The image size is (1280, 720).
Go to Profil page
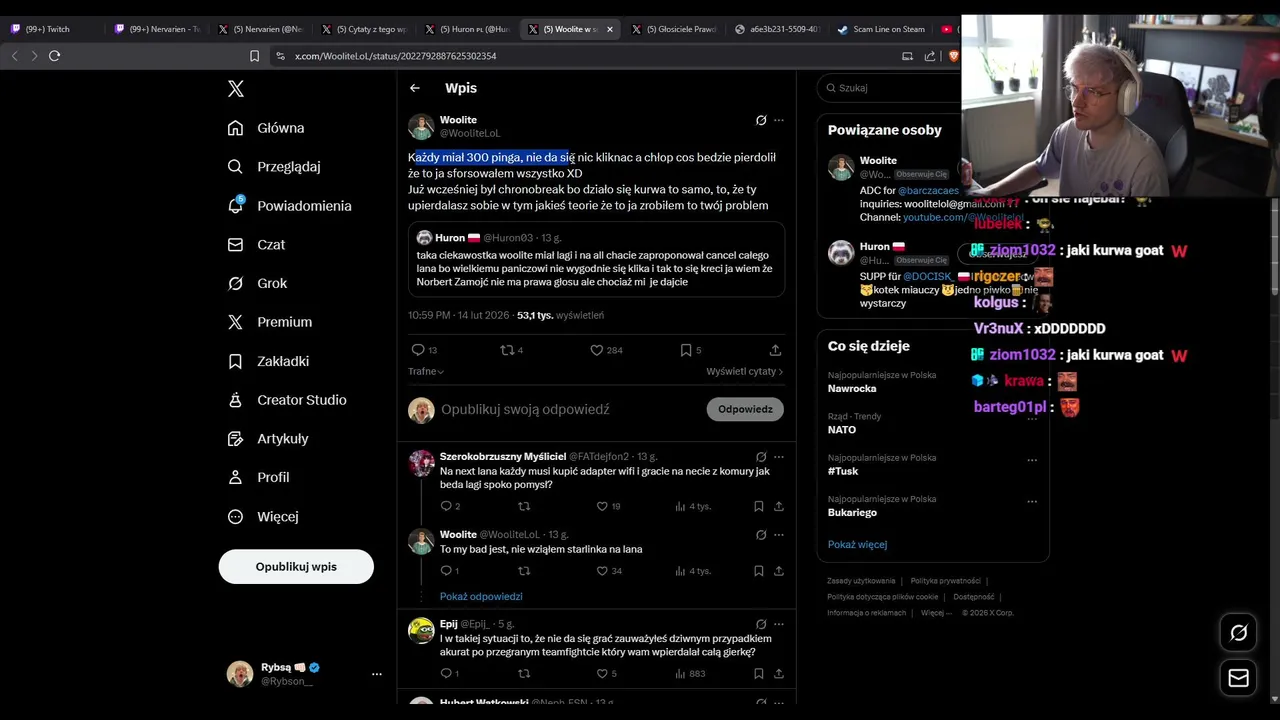pos(258,478)
